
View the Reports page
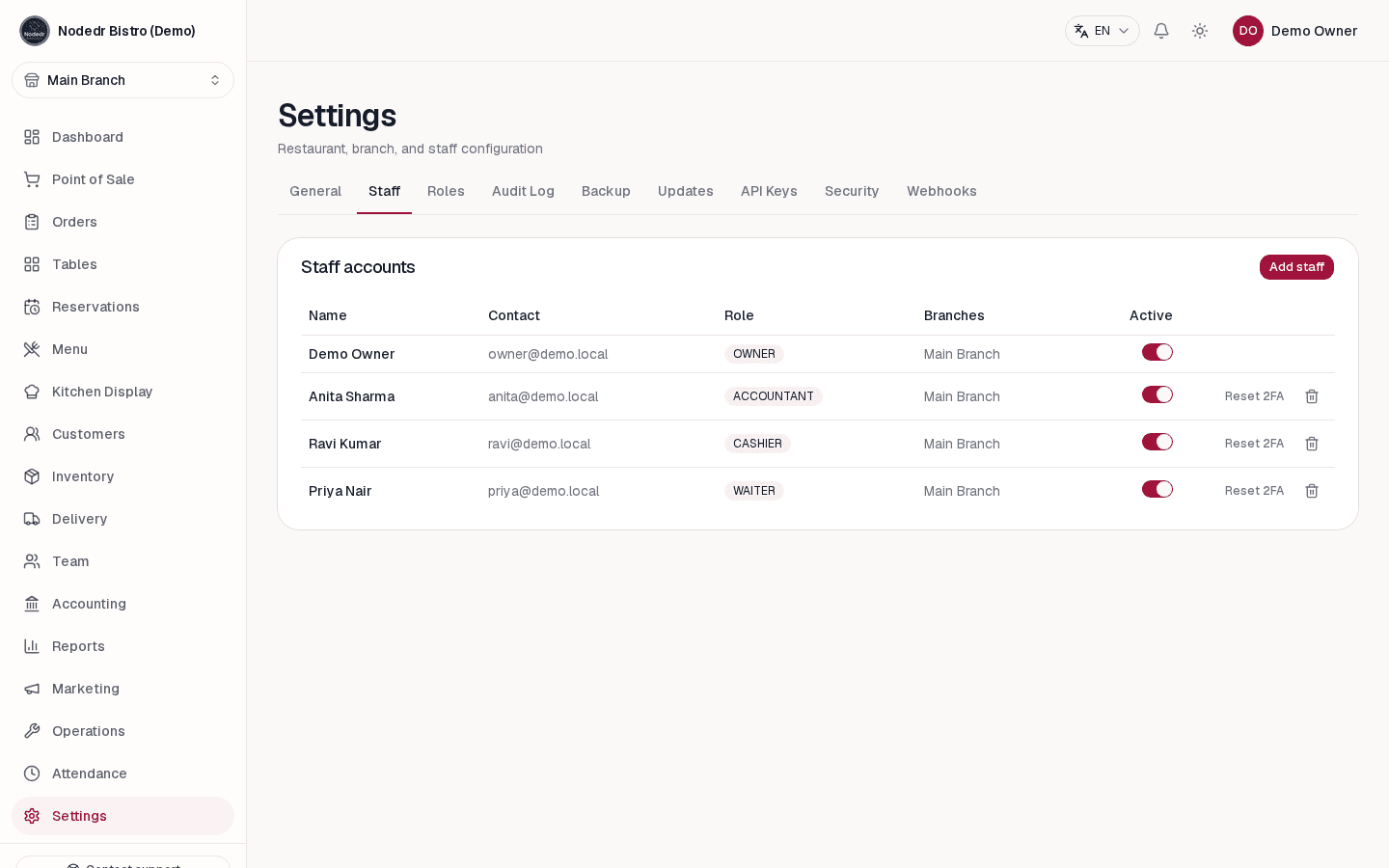pyautogui.click(x=123, y=646)
